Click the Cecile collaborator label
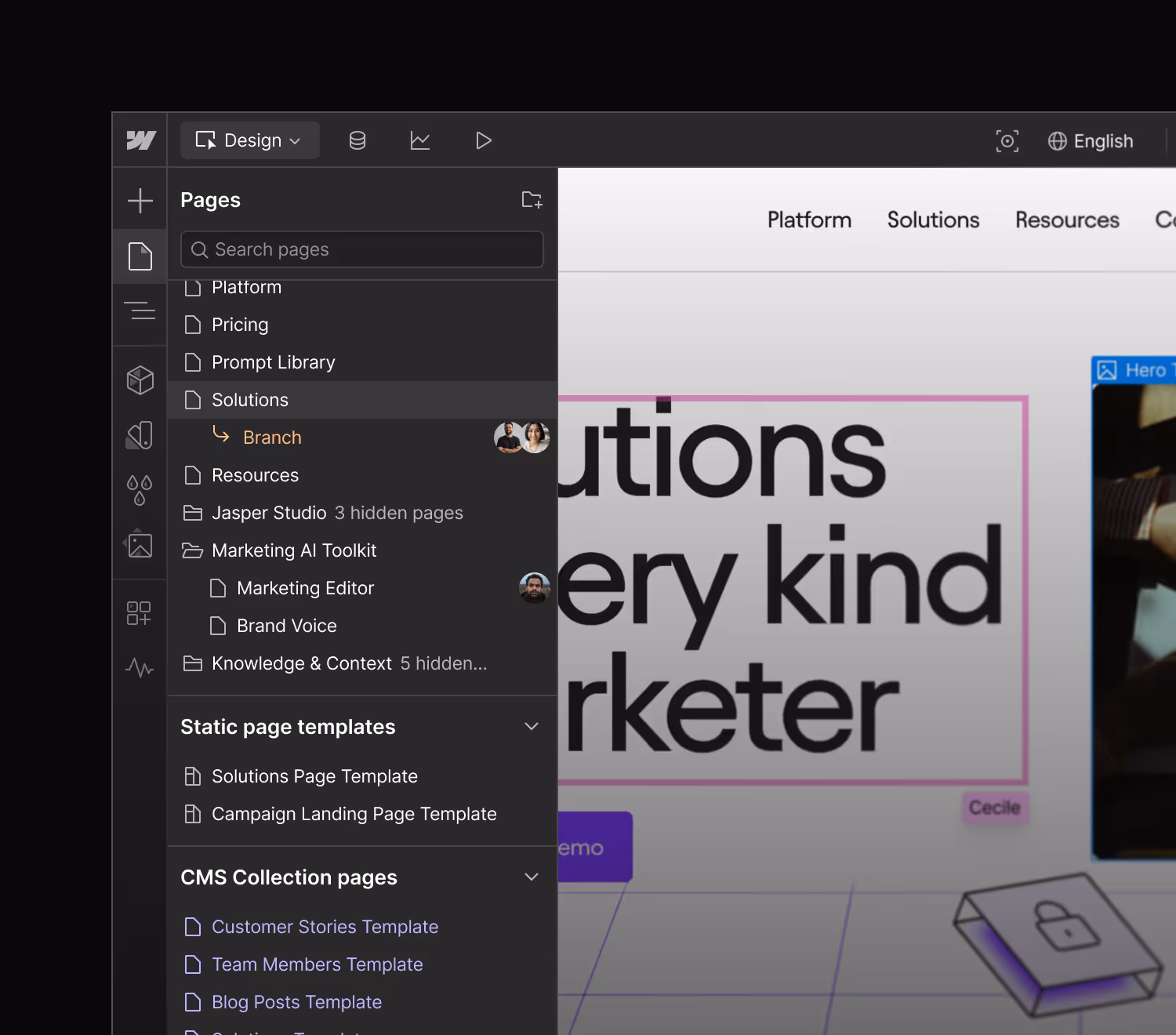The height and width of the screenshot is (1035, 1176). coord(995,808)
